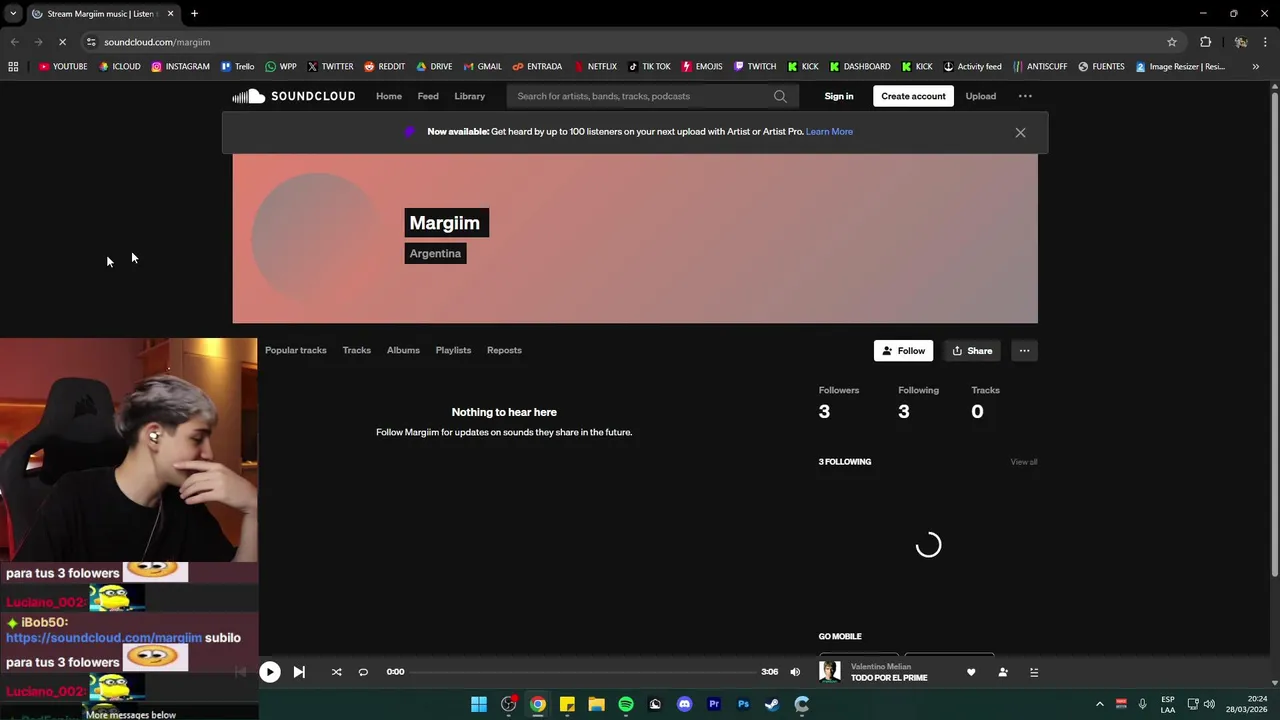Switch to the Popular tracks tab
This screenshot has height=720, width=1280.
pos(296,350)
